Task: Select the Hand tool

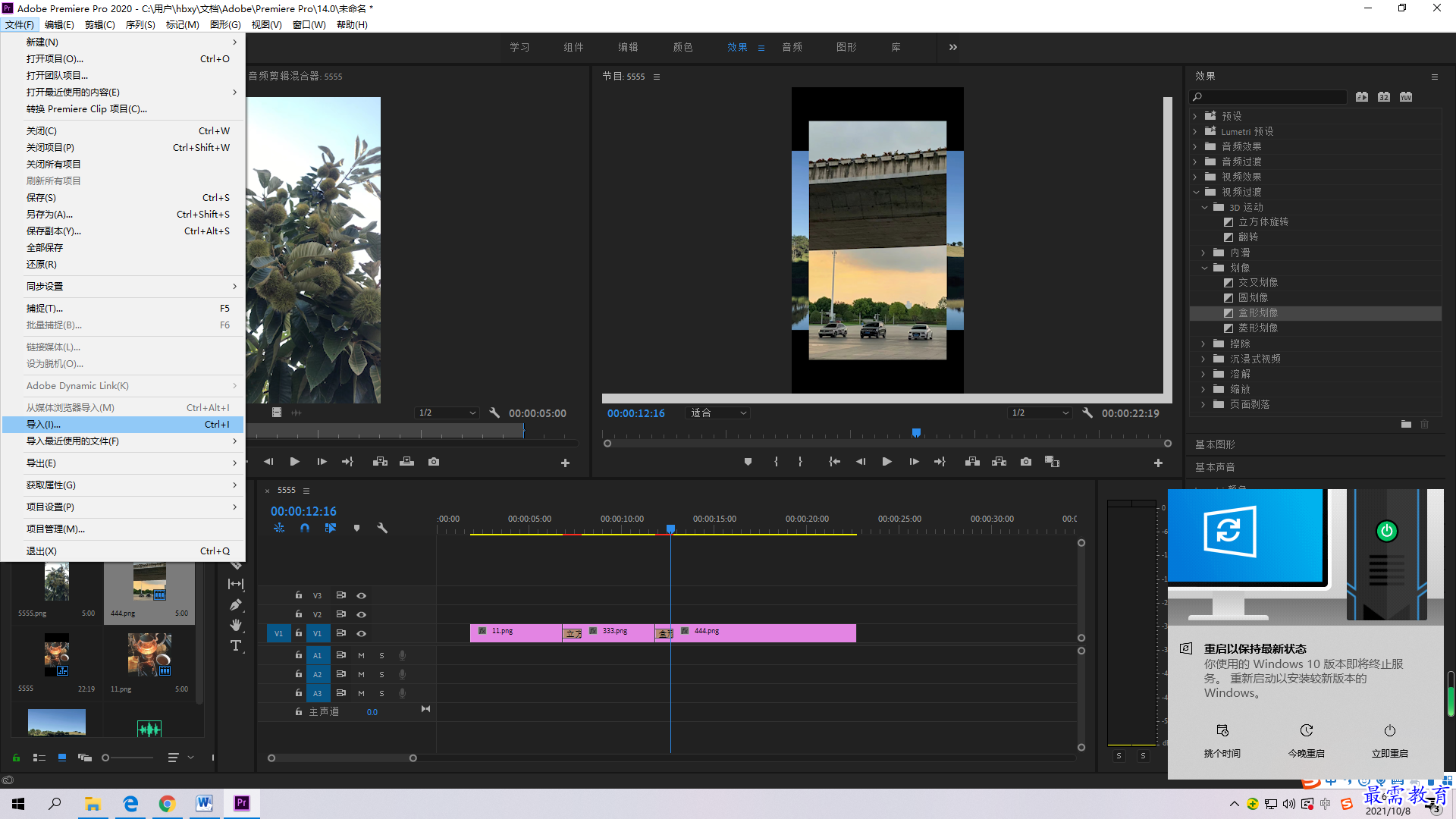Action: click(x=236, y=625)
